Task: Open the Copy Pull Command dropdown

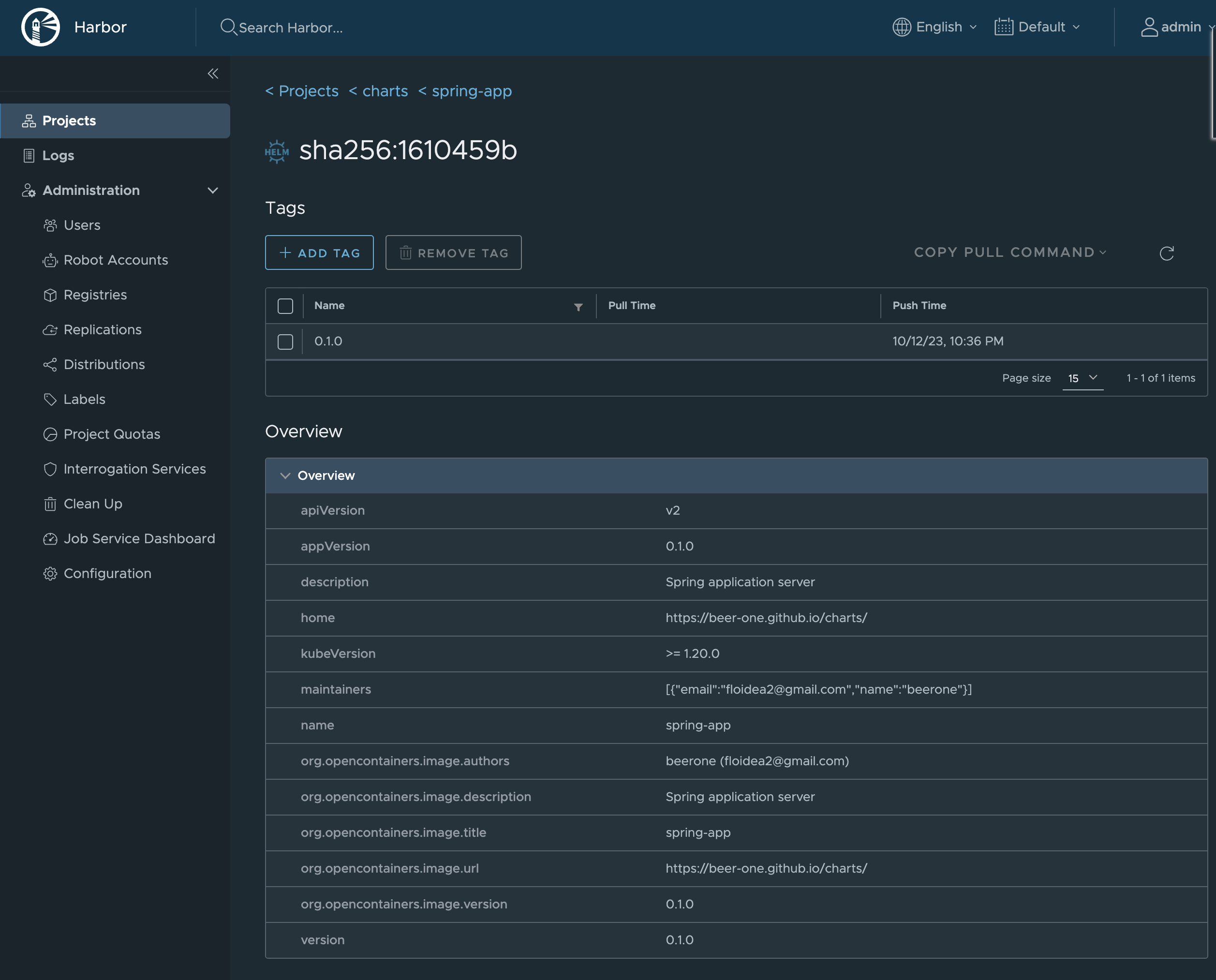Action: (1010, 252)
